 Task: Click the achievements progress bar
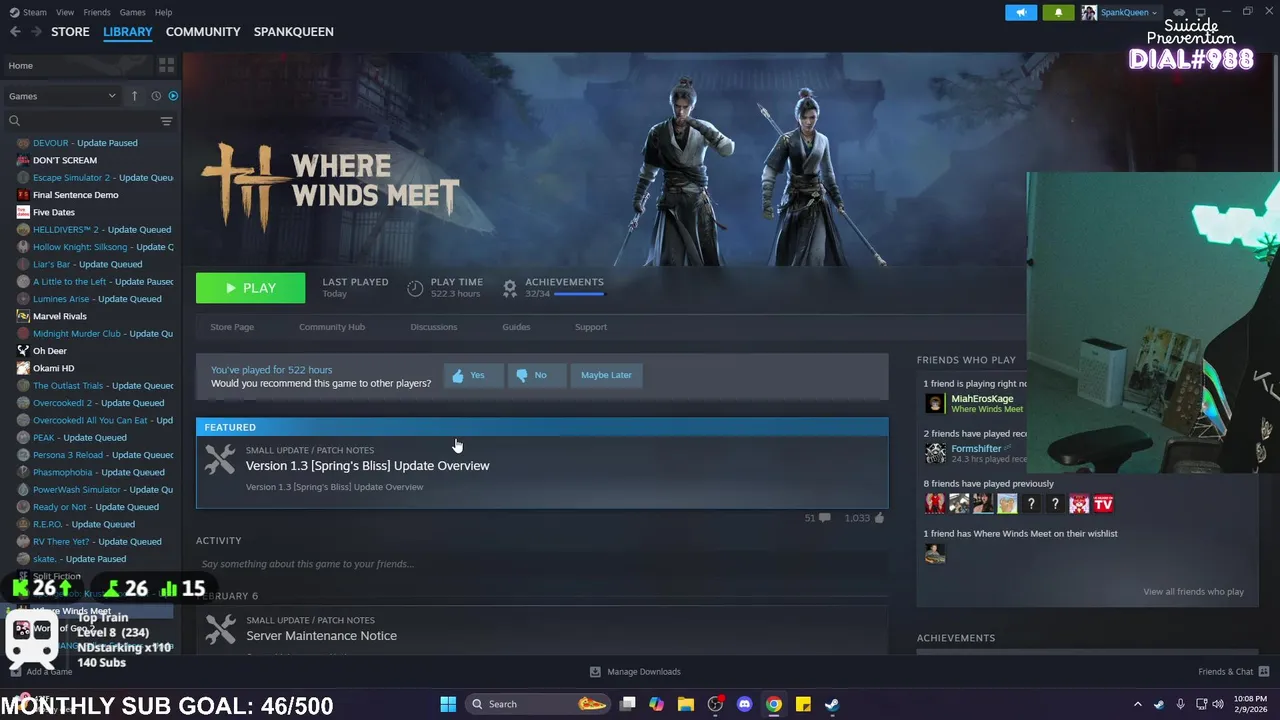[579, 294]
